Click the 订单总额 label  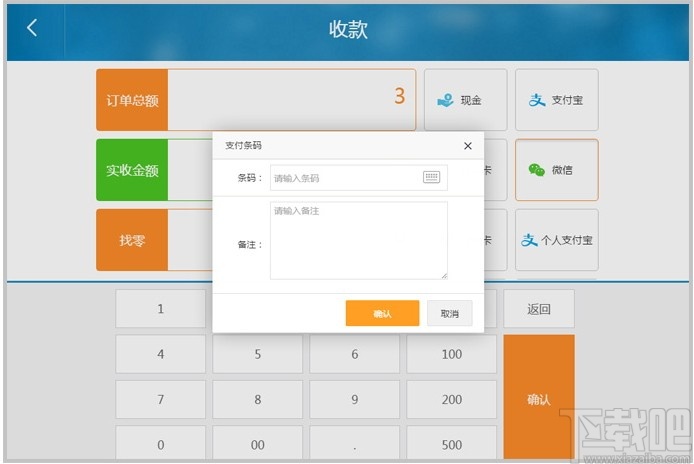click(132, 100)
